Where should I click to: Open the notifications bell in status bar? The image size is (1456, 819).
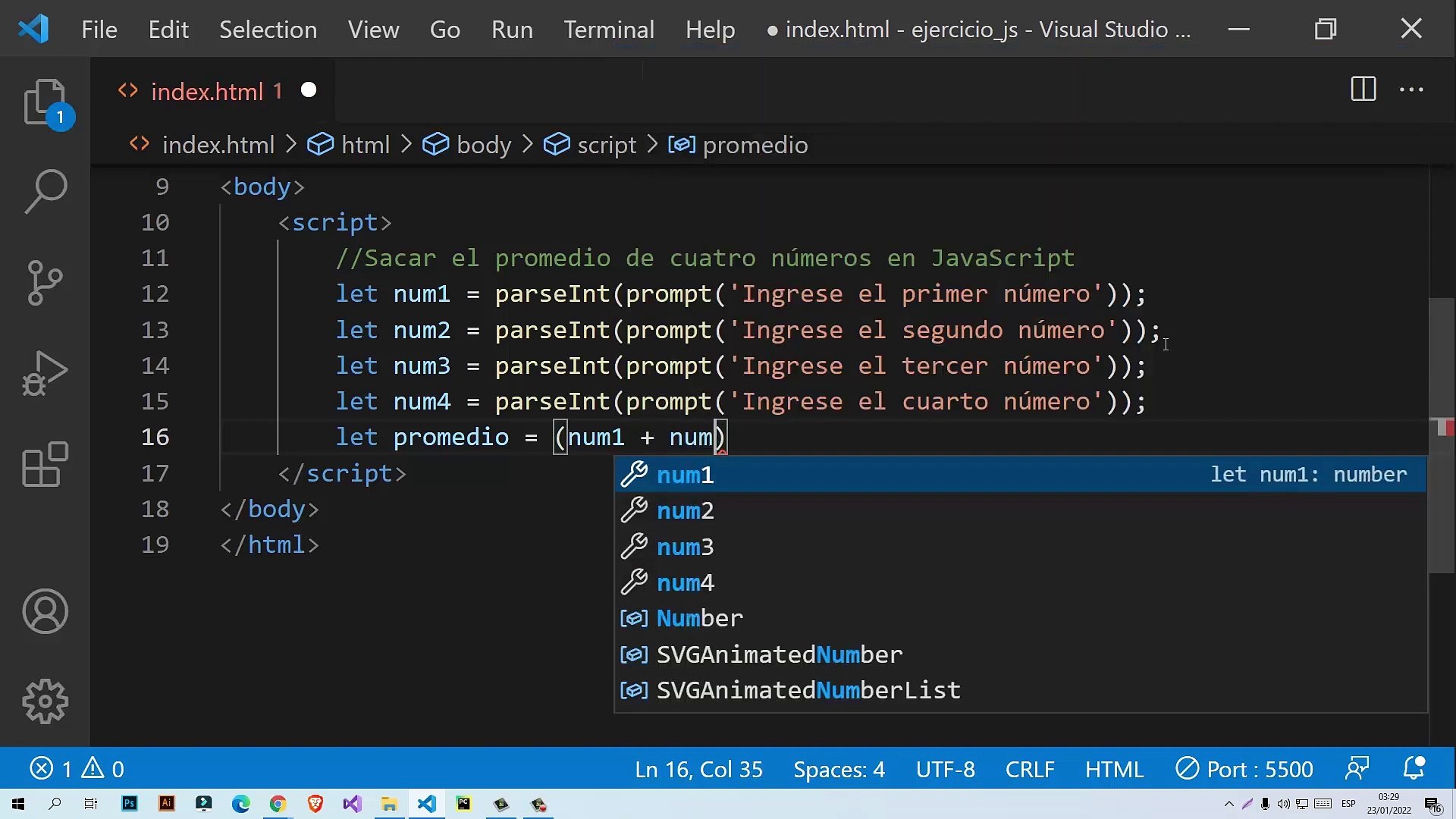click(1414, 769)
